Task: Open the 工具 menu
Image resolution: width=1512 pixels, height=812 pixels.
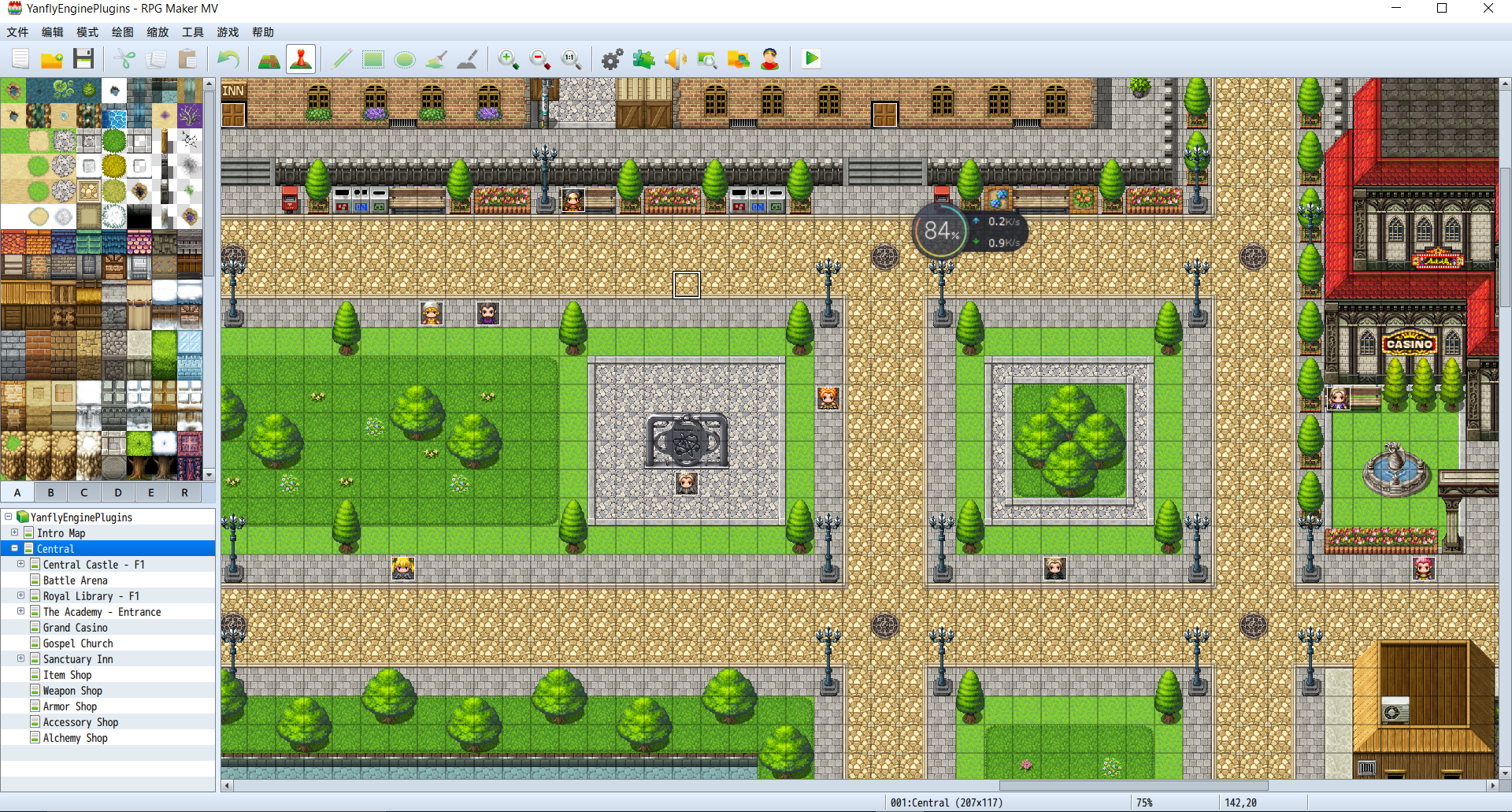Action: click(193, 32)
